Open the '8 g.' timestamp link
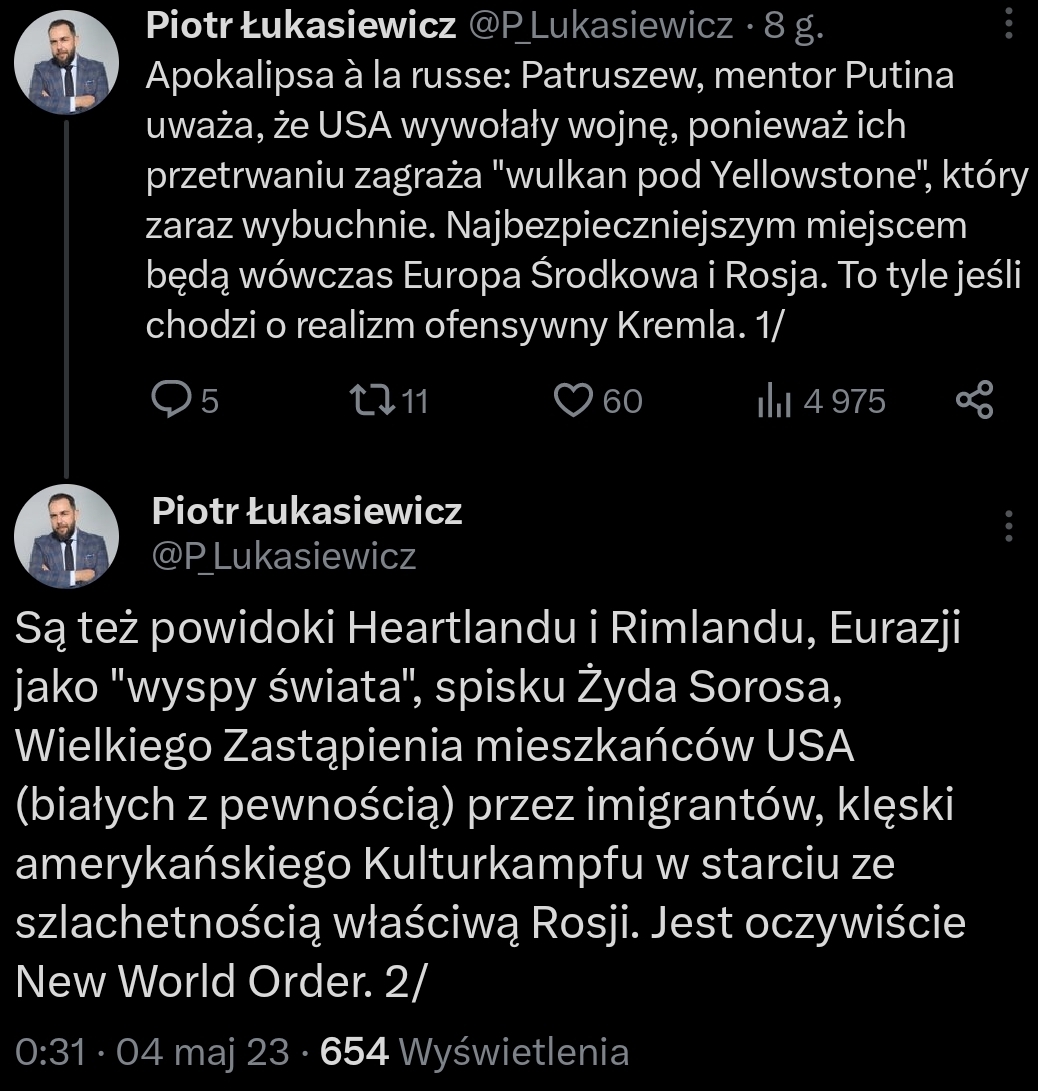This screenshot has width=1038, height=1091. pyautogui.click(x=794, y=27)
